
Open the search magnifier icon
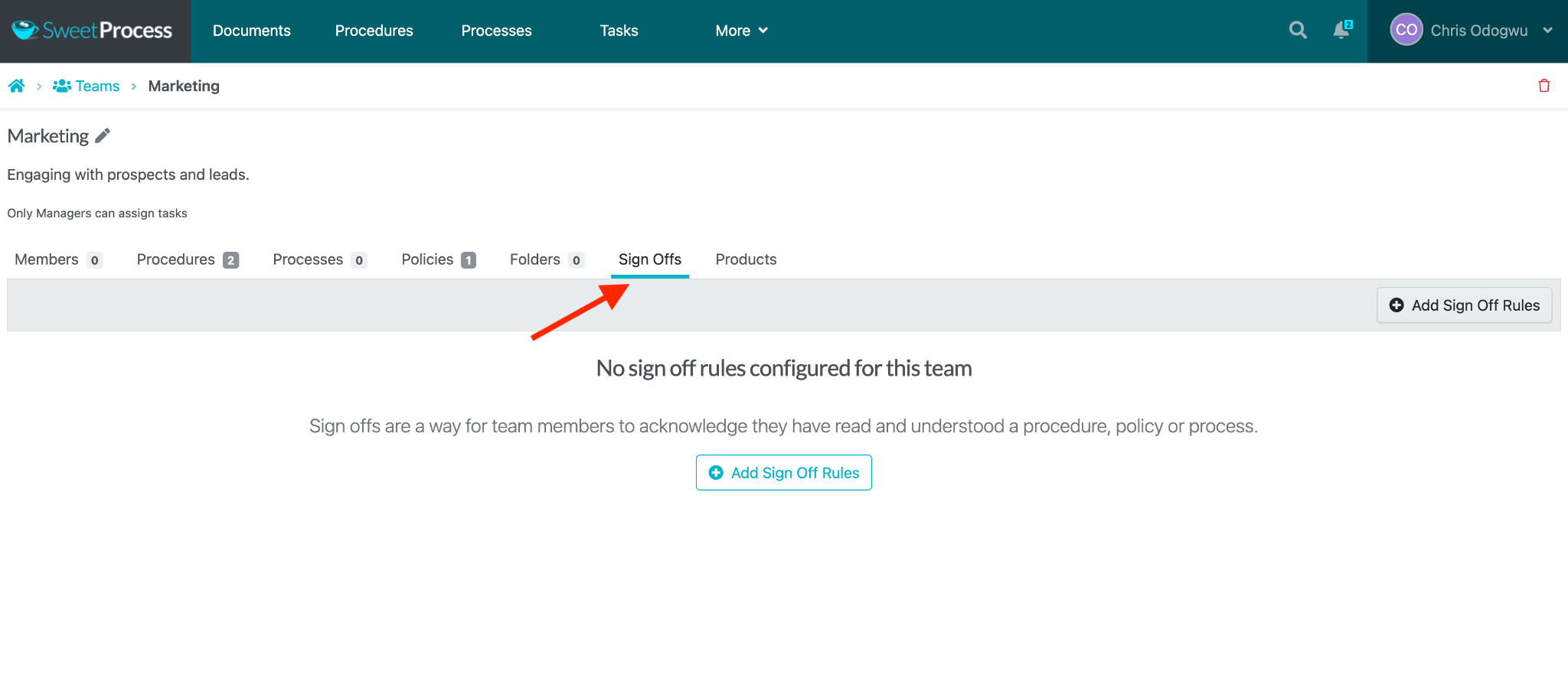coord(1298,31)
